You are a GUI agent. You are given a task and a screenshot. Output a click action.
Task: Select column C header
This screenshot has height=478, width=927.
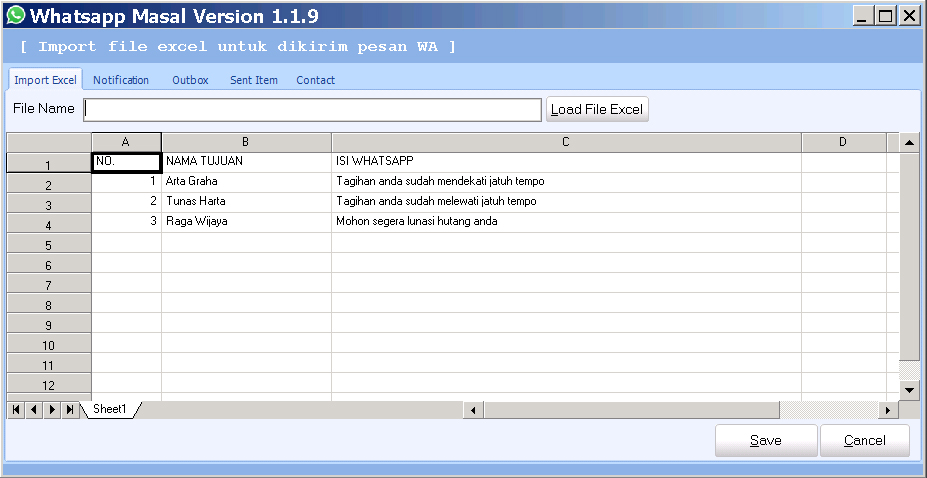coord(566,142)
